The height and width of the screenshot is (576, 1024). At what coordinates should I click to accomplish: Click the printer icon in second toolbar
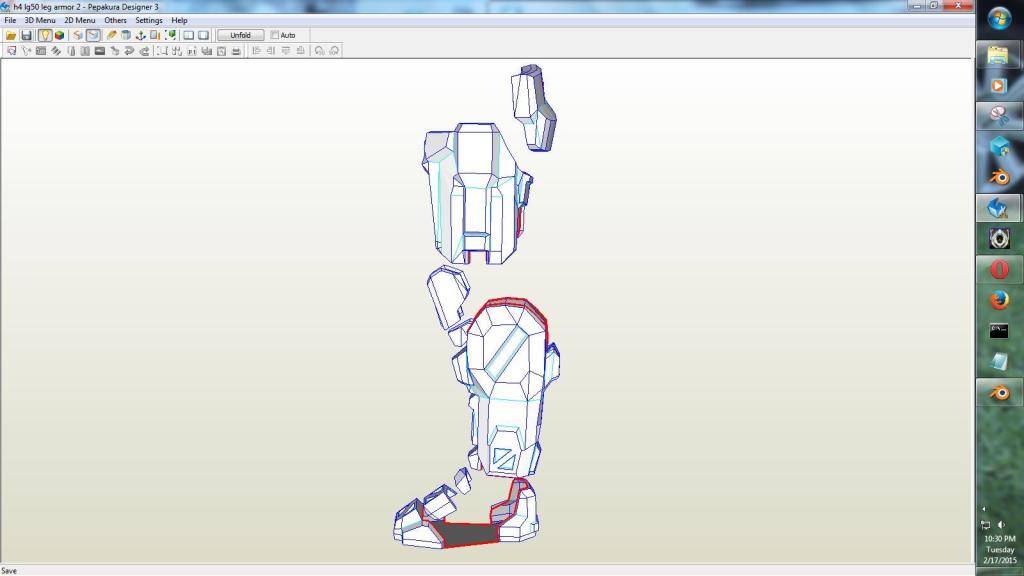pos(236,50)
